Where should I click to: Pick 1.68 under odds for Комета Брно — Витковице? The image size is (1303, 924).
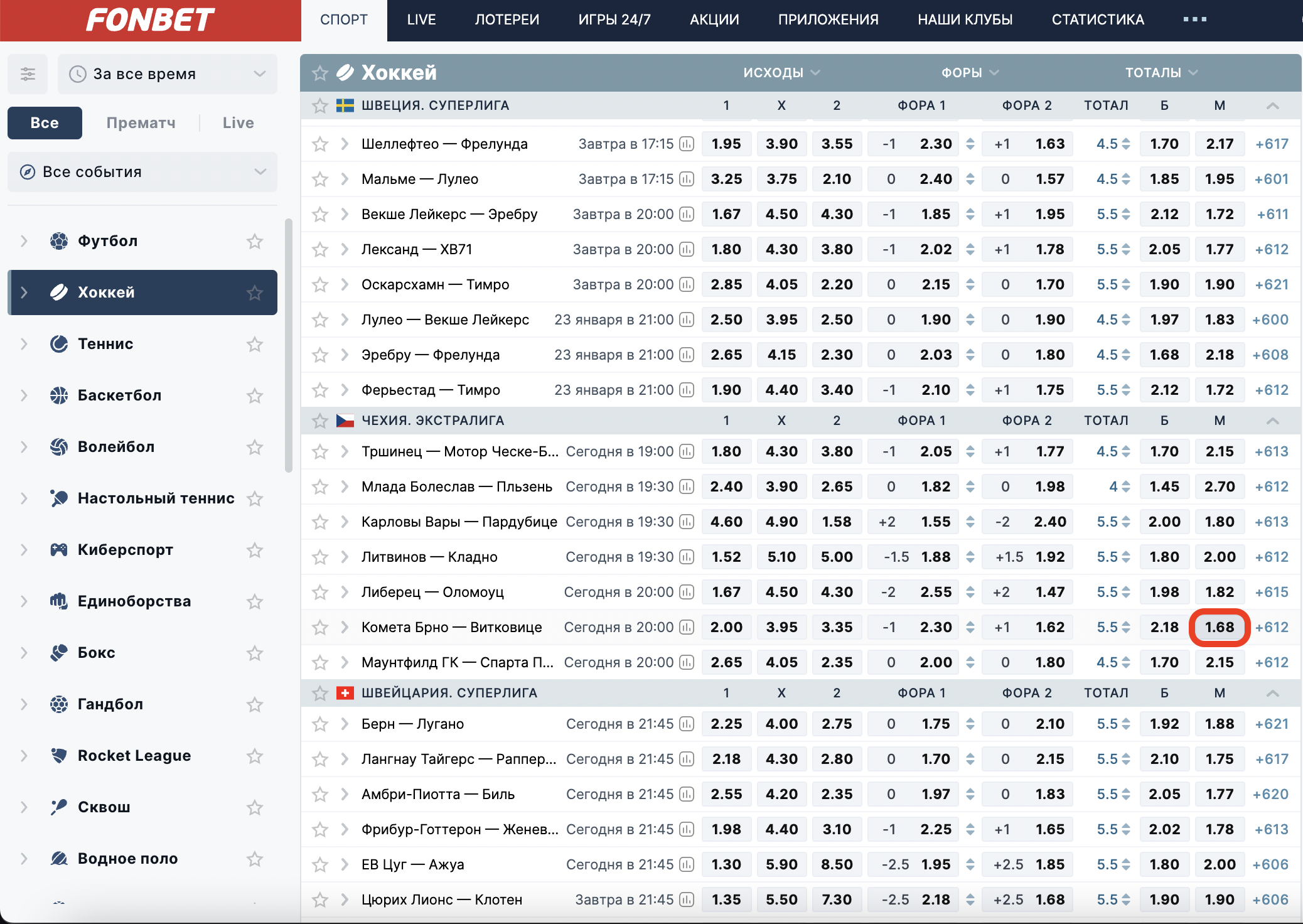[1219, 627]
